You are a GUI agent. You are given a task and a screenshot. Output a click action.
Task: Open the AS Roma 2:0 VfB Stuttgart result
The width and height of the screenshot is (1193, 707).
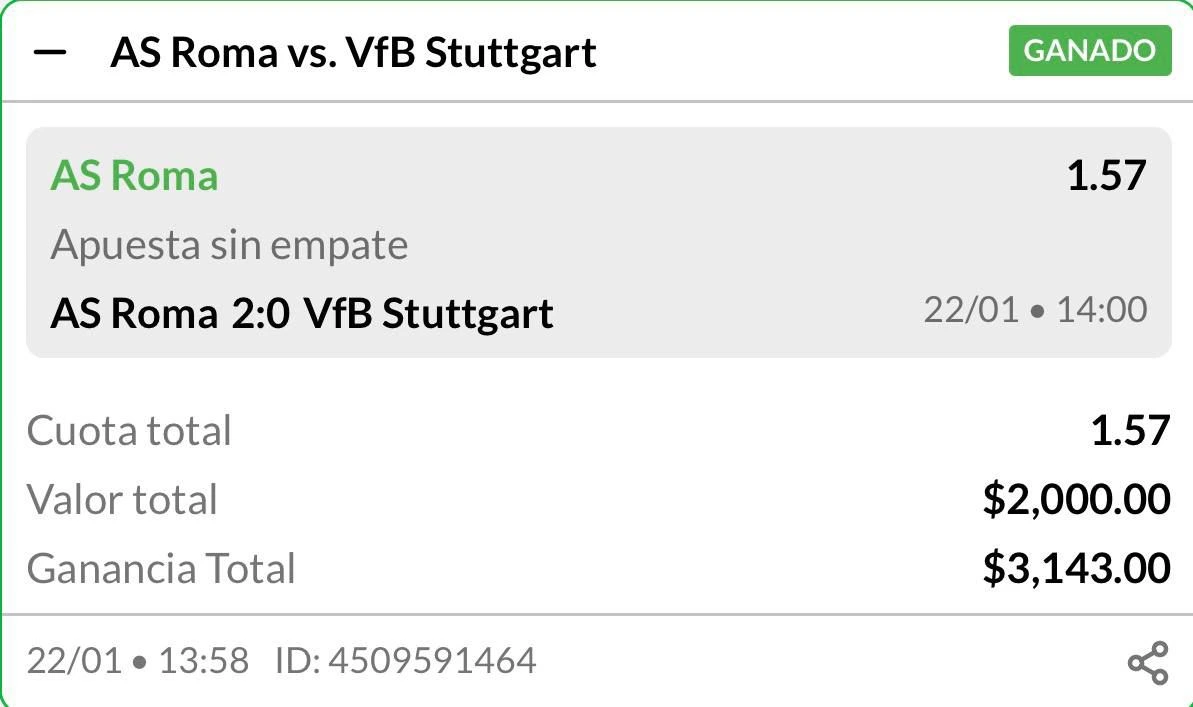pyautogui.click(x=301, y=313)
